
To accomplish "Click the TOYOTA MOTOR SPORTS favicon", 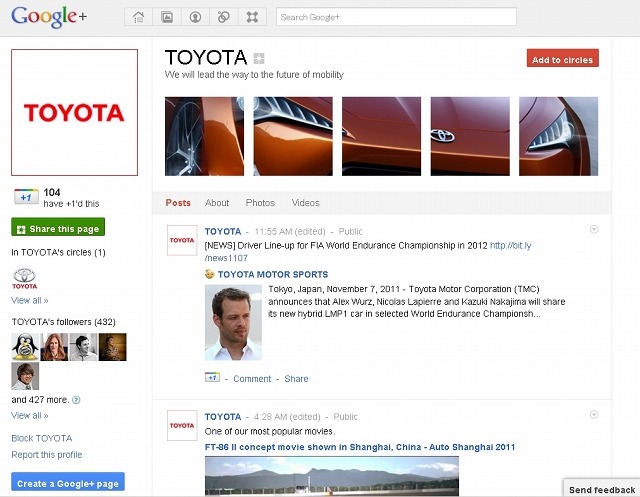I will 210,274.
